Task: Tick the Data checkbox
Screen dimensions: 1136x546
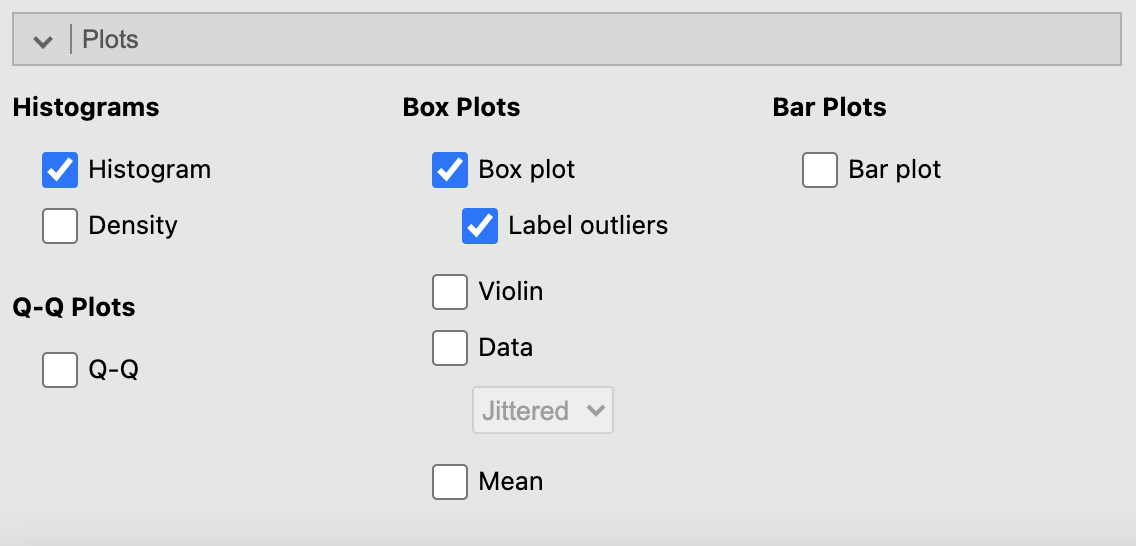Action: [450, 348]
